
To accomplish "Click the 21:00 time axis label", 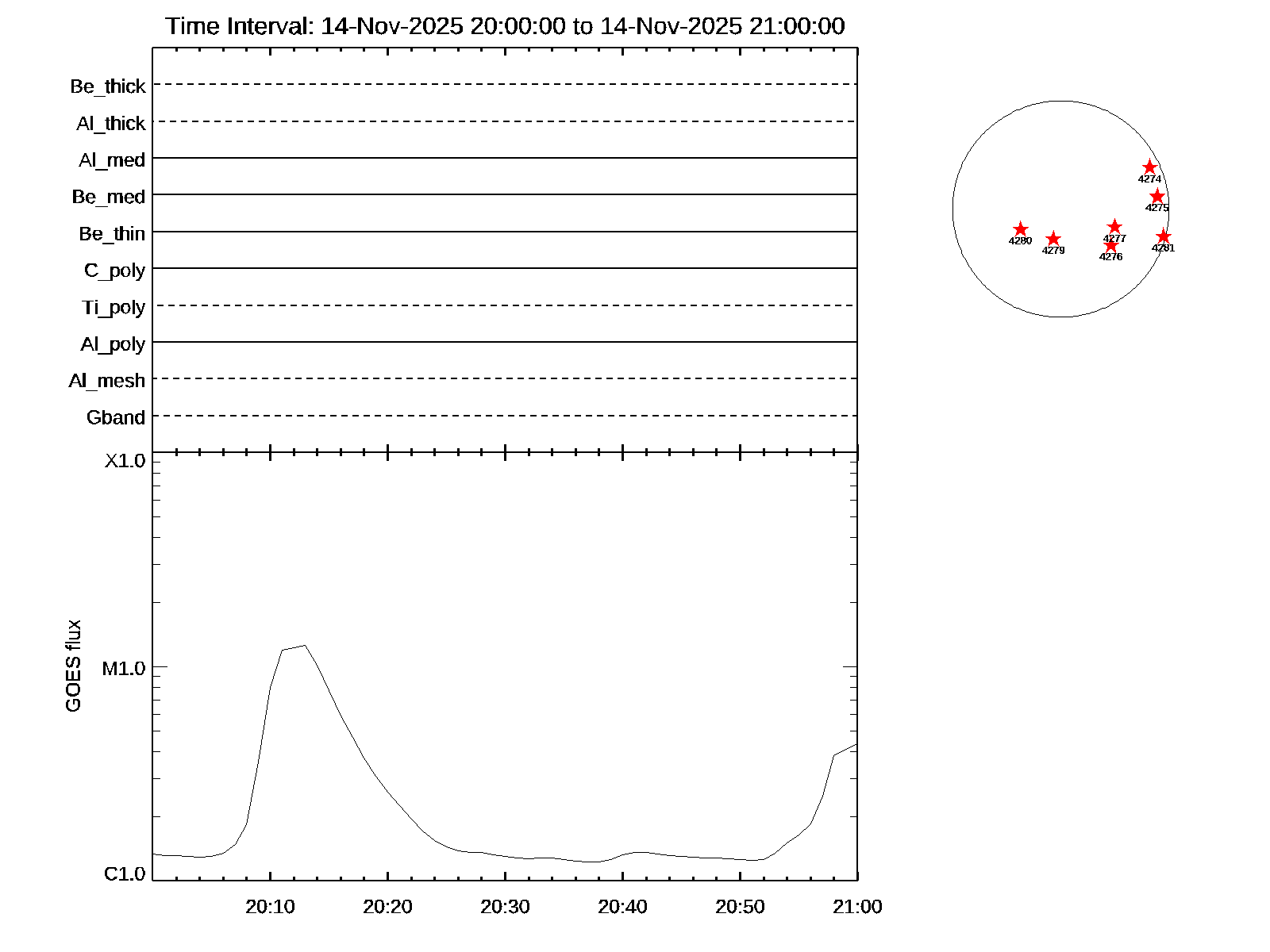I will 857,907.
